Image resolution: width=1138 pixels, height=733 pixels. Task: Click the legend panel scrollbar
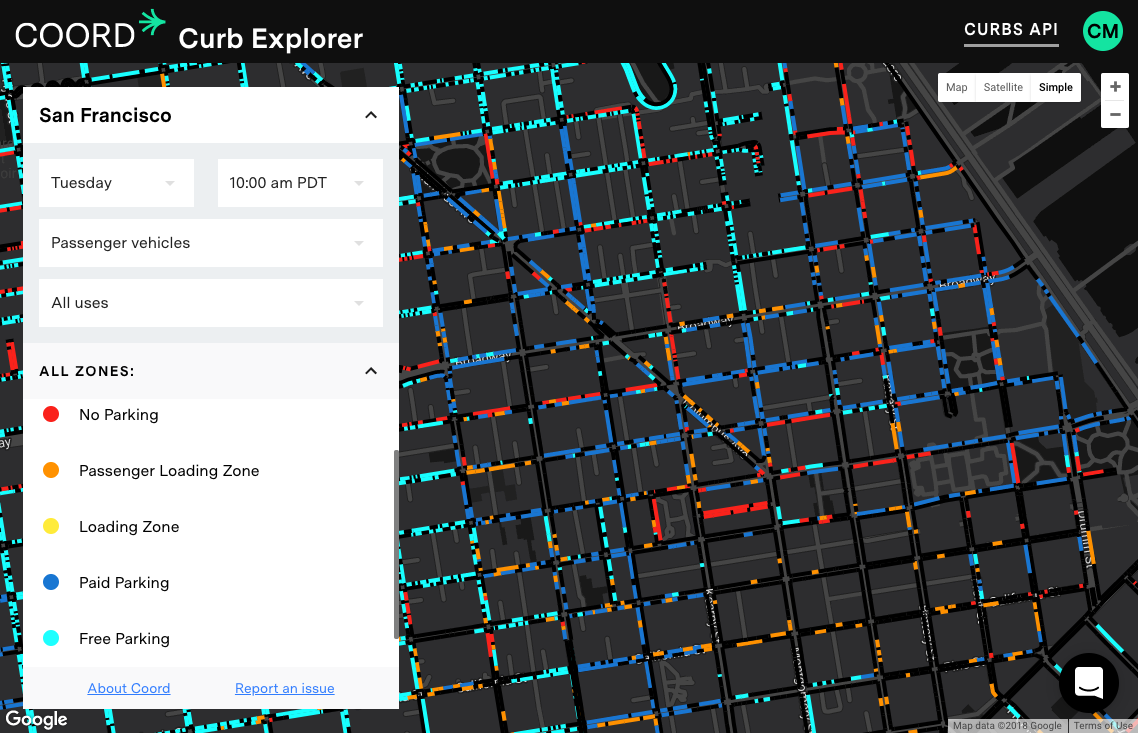pyautogui.click(x=396, y=544)
